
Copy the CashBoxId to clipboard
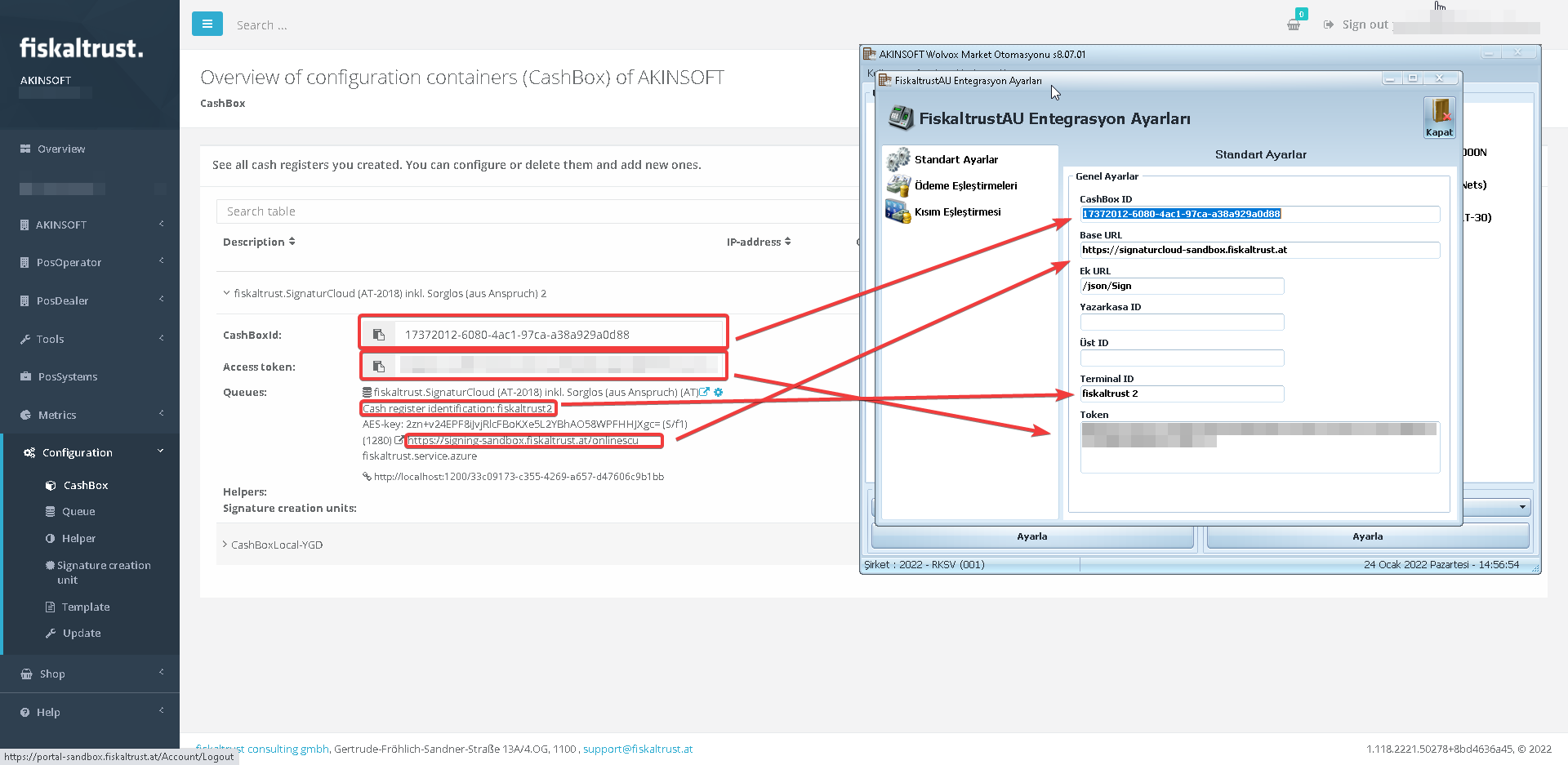[379, 334]
